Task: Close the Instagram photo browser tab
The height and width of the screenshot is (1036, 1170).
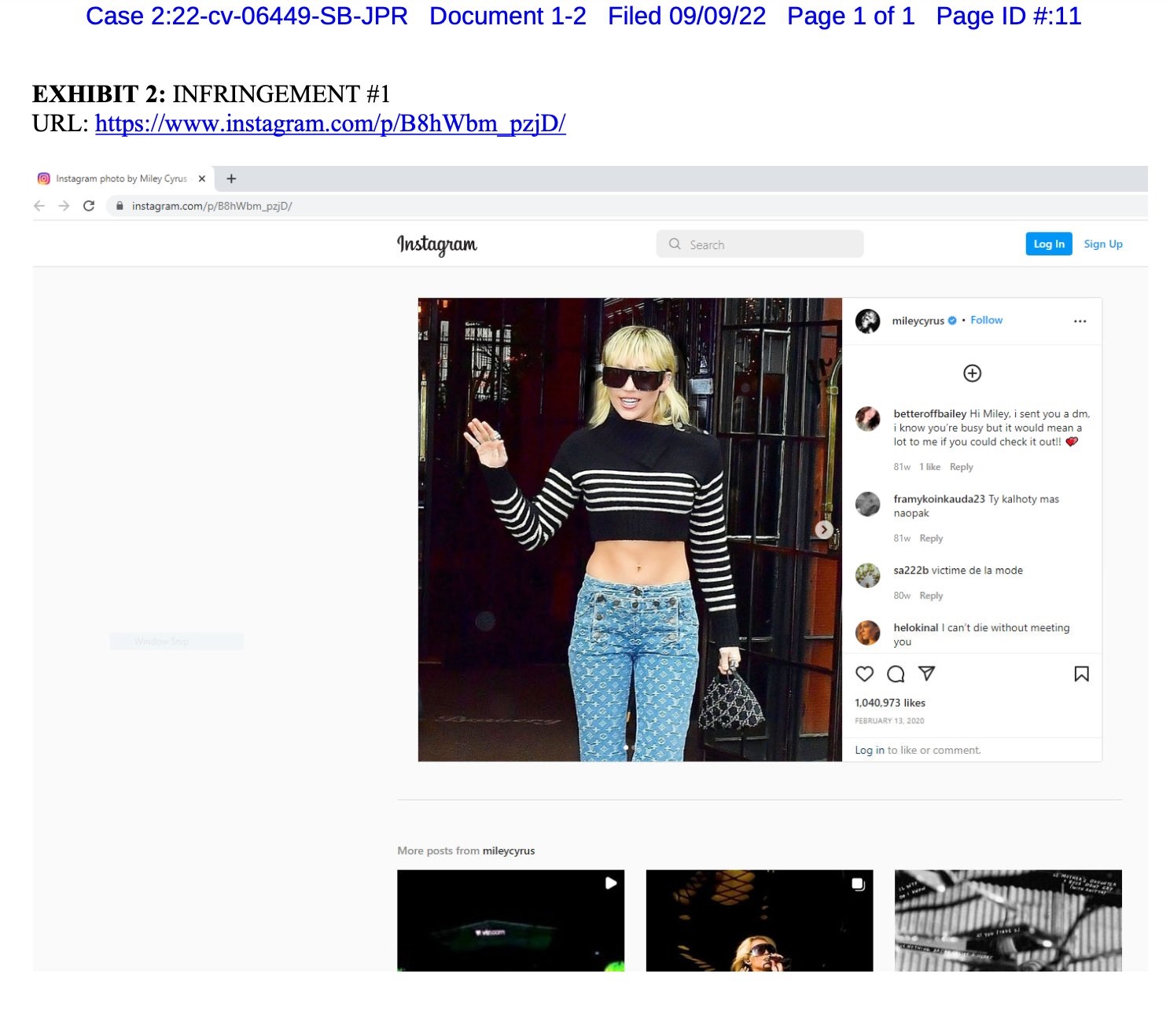Action: pyautogui.click(x=202, y=179)
